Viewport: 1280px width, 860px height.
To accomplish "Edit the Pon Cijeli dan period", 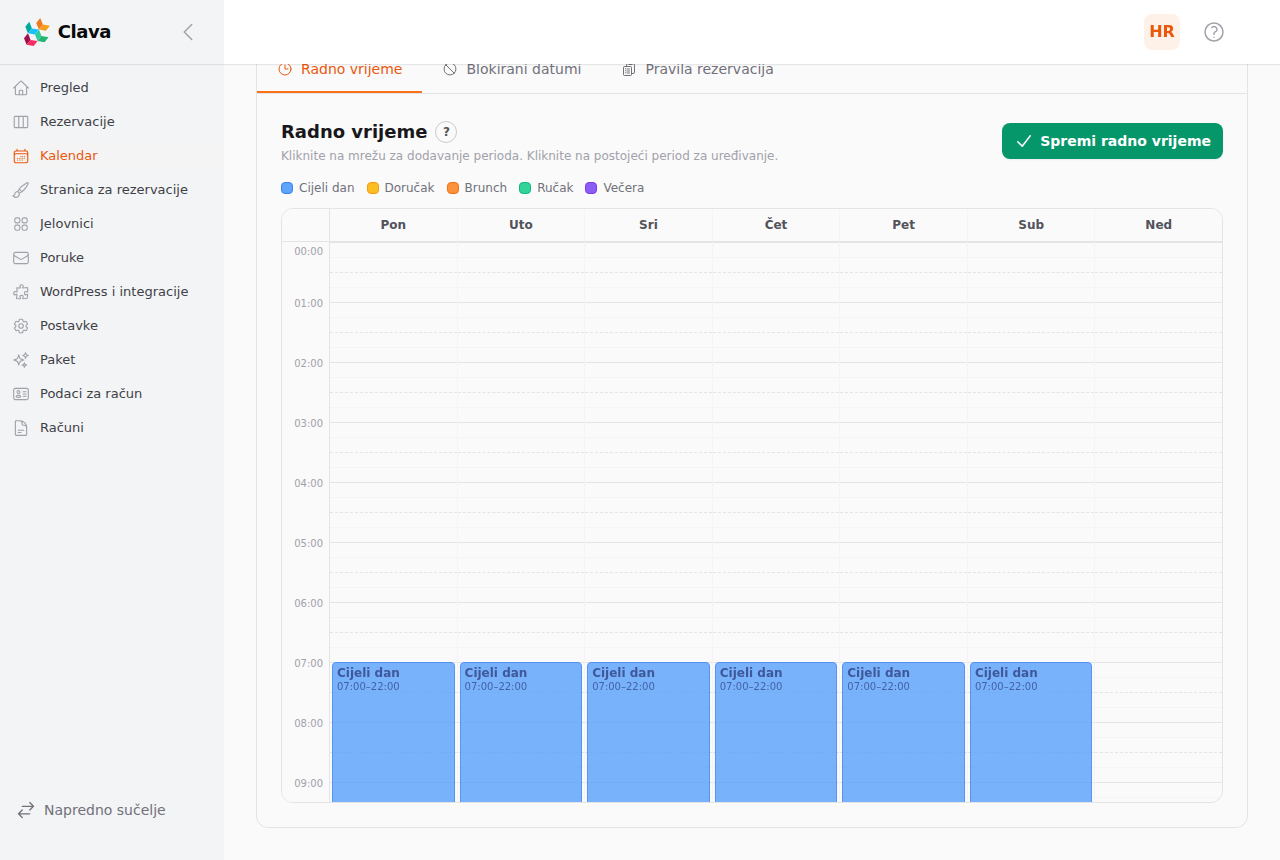I will pyautogui.click(x=393, y=732).
